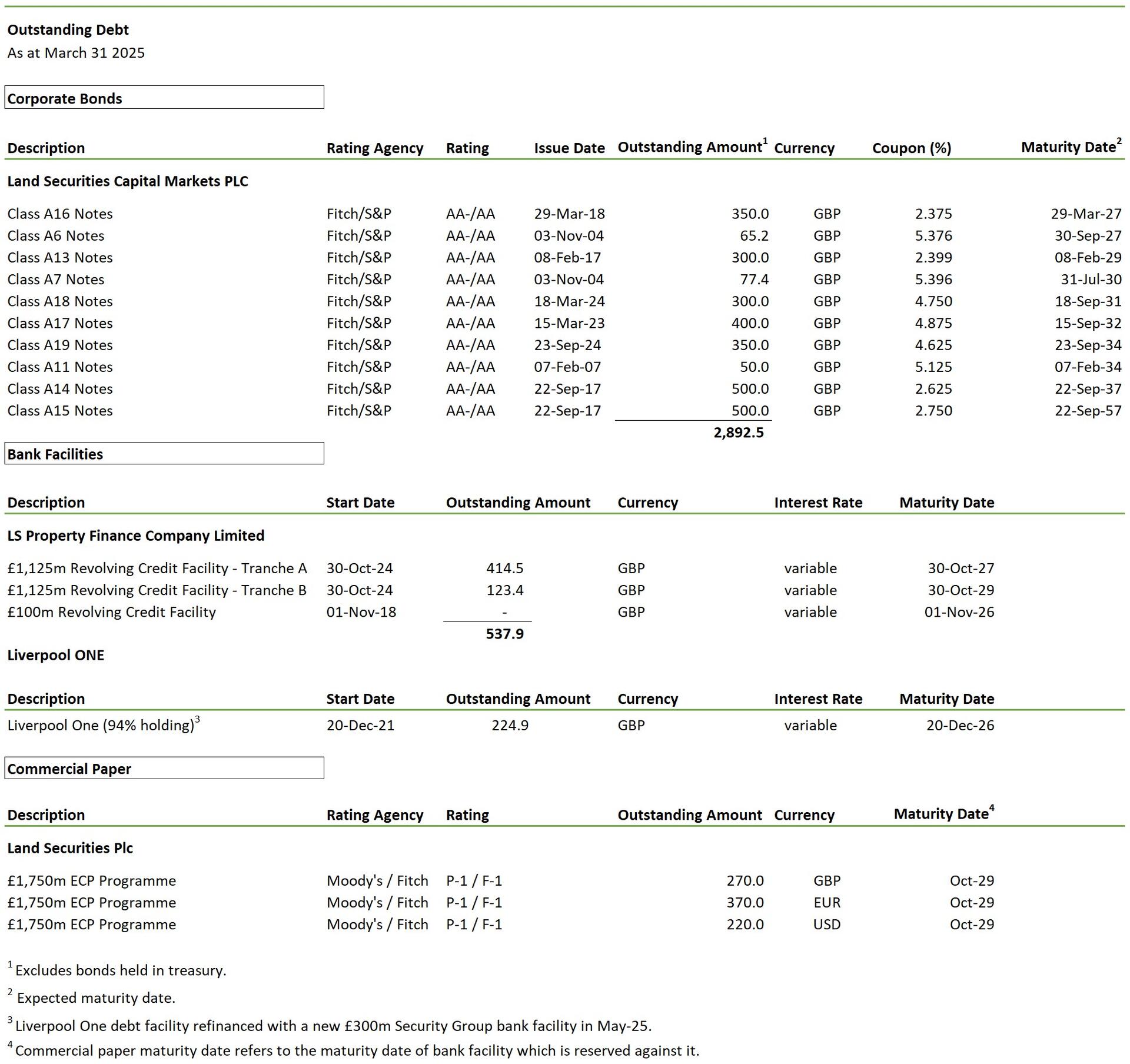Click ECP outstanding amount "270.0"
The height and width of the screenshot is (1064, 1130).
[745, 881]
